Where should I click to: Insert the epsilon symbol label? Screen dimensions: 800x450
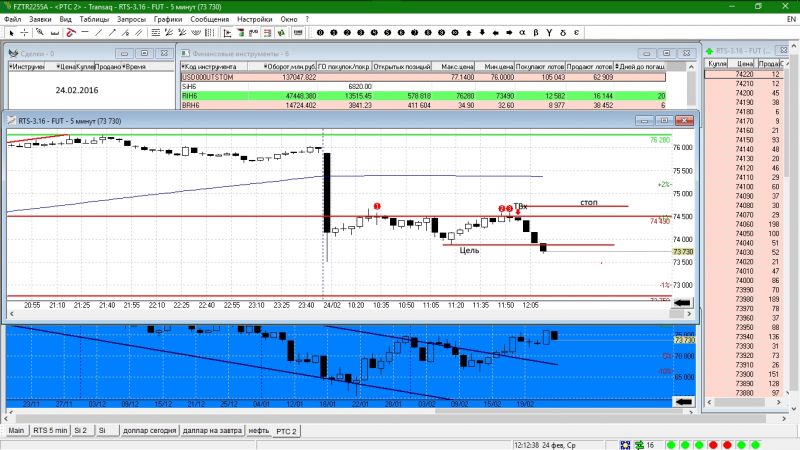(576, 33)
